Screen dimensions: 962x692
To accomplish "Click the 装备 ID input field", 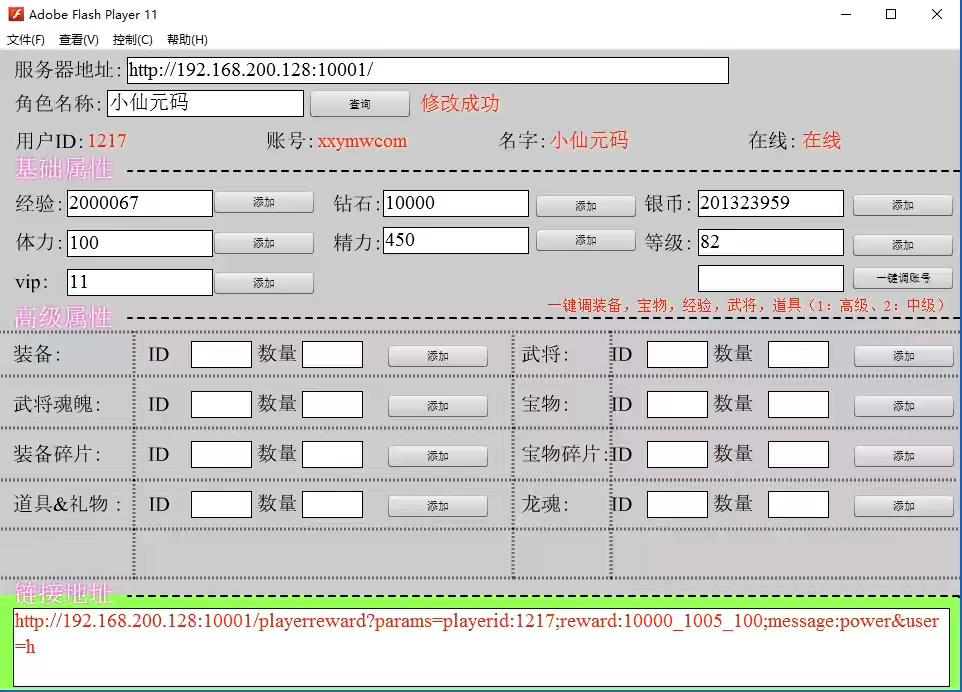I will pos(221,355).
